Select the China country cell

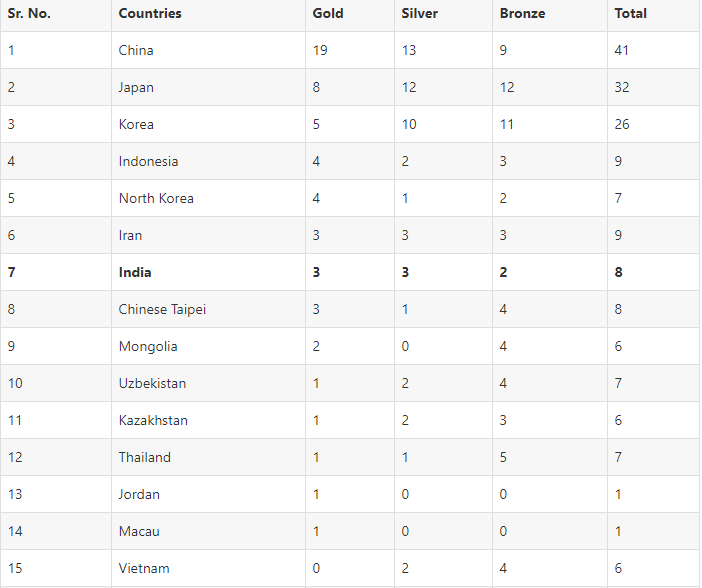click(136, 50)
